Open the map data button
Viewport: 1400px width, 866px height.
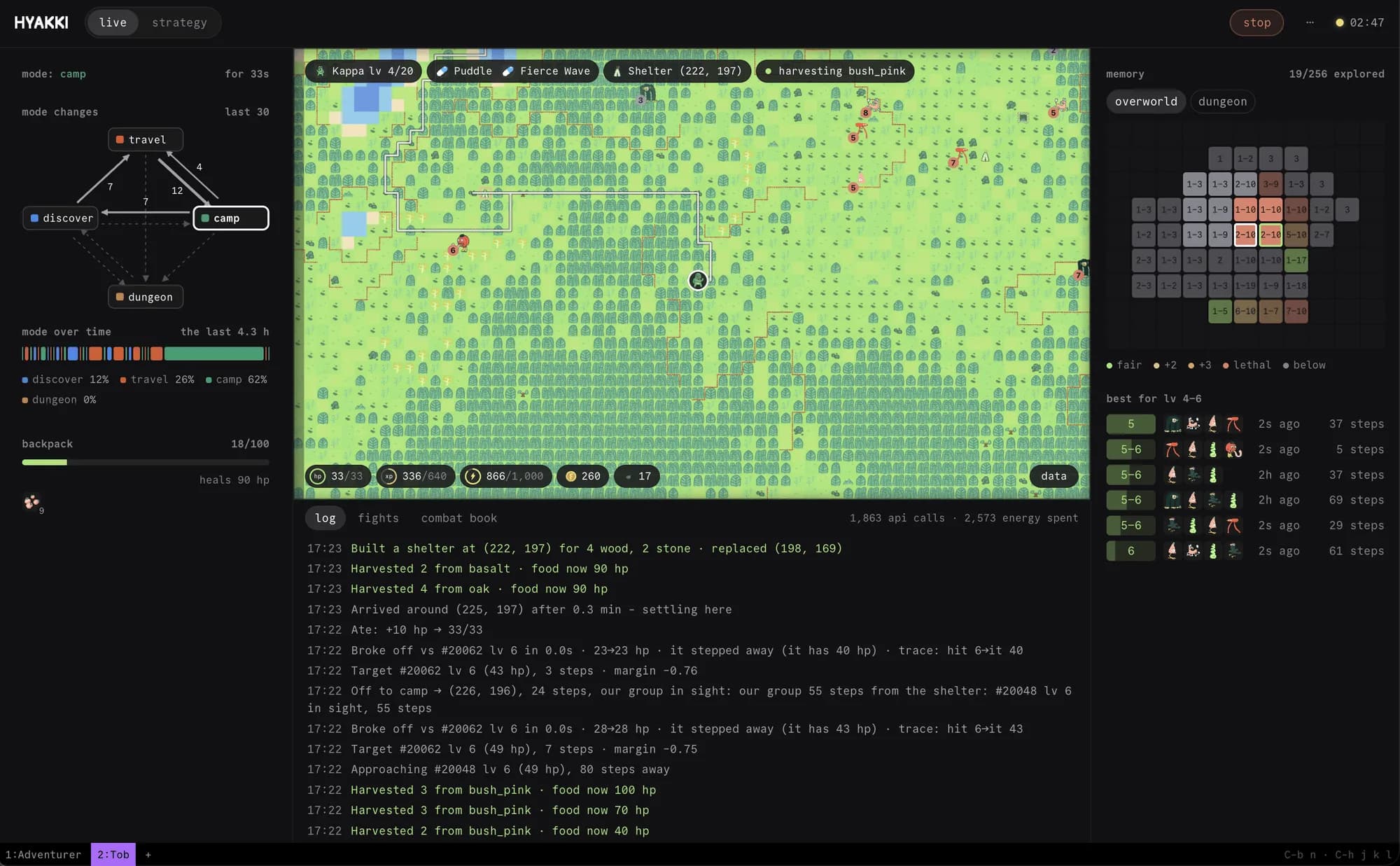click(1053, 476)
